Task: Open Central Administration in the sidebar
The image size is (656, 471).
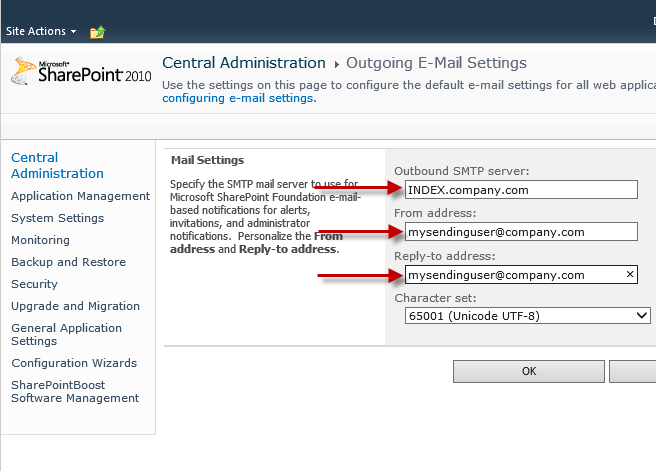Action: (57, 165)
